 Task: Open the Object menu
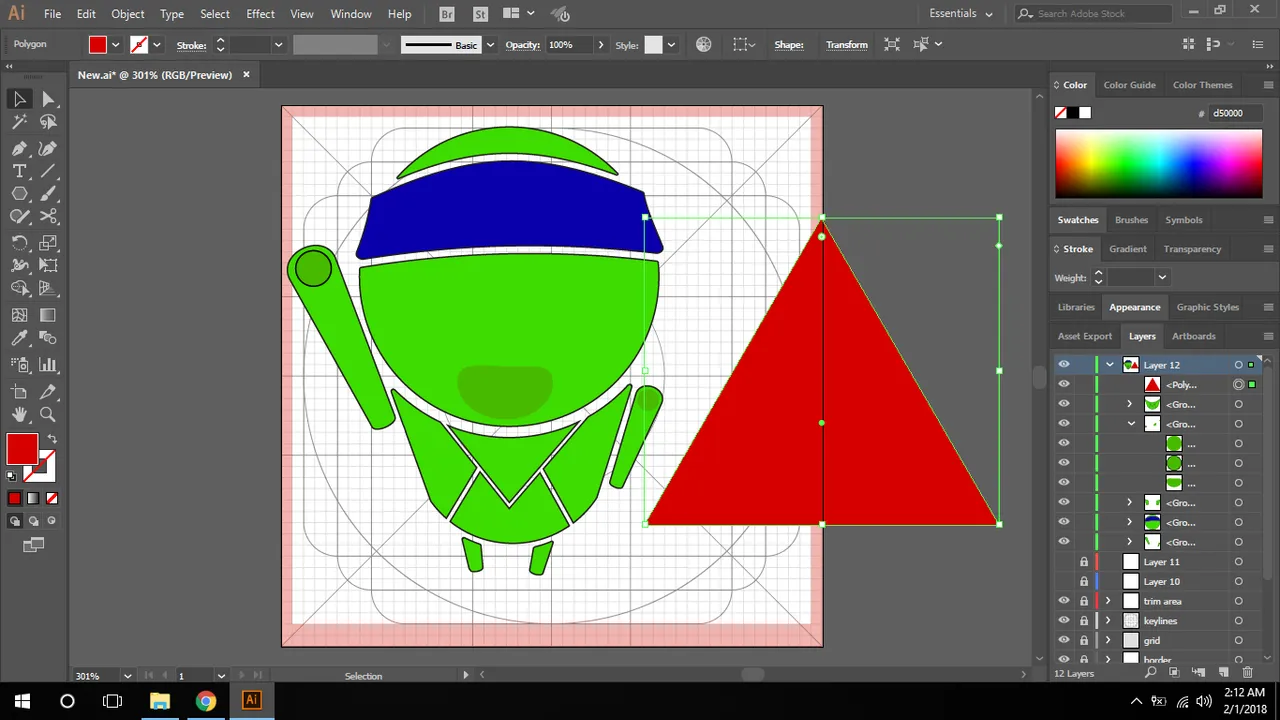[128, 14]
